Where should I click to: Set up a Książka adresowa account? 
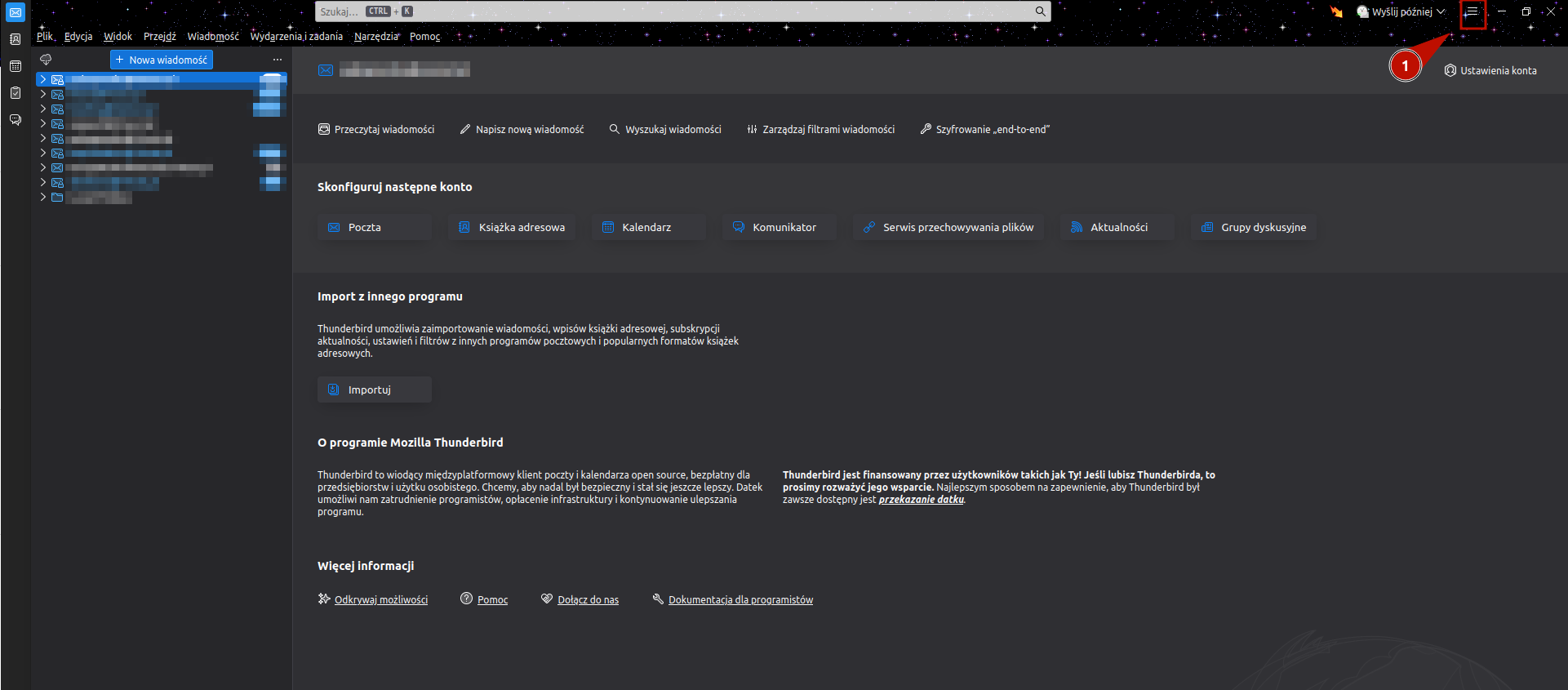click(x=512, y=227)
